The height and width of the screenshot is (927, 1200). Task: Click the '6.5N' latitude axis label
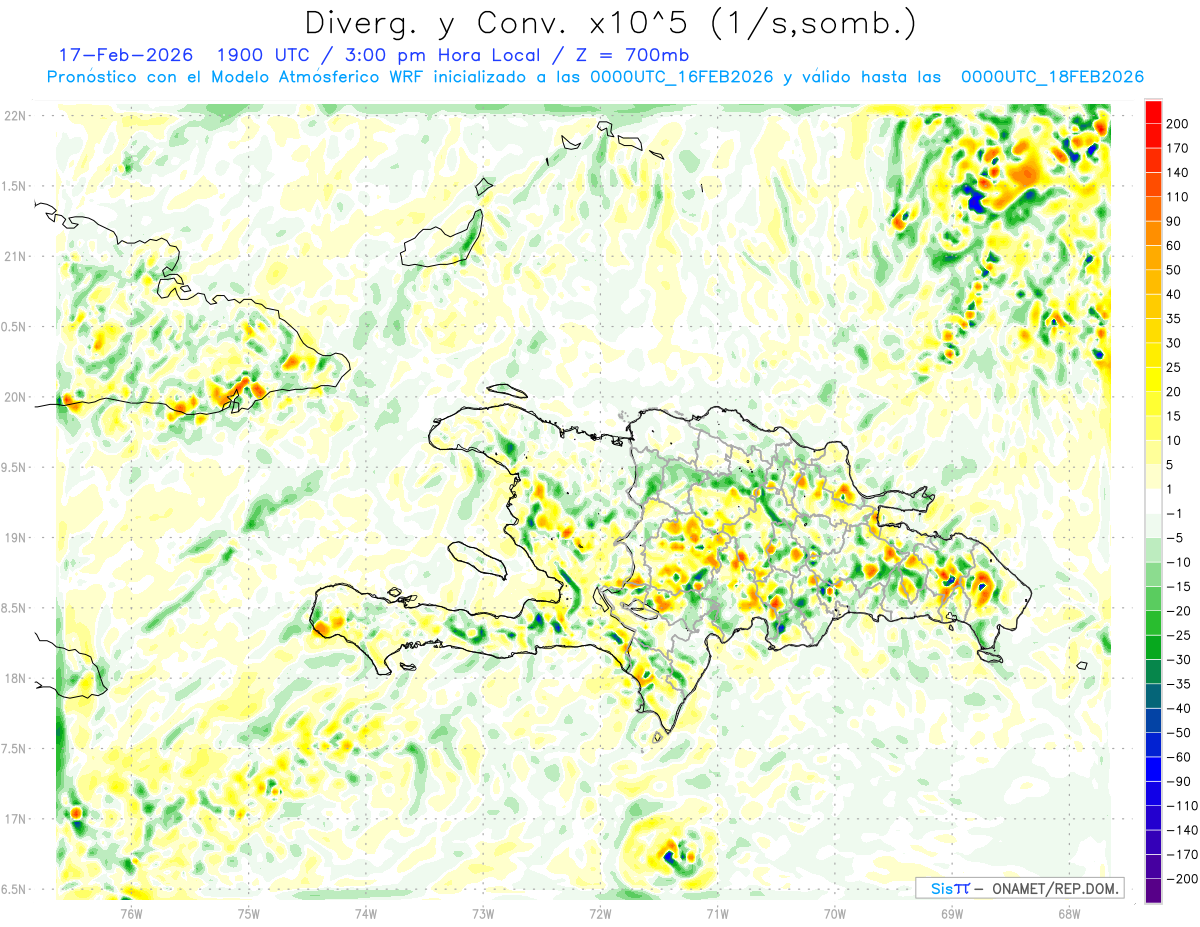coord(15,889)
